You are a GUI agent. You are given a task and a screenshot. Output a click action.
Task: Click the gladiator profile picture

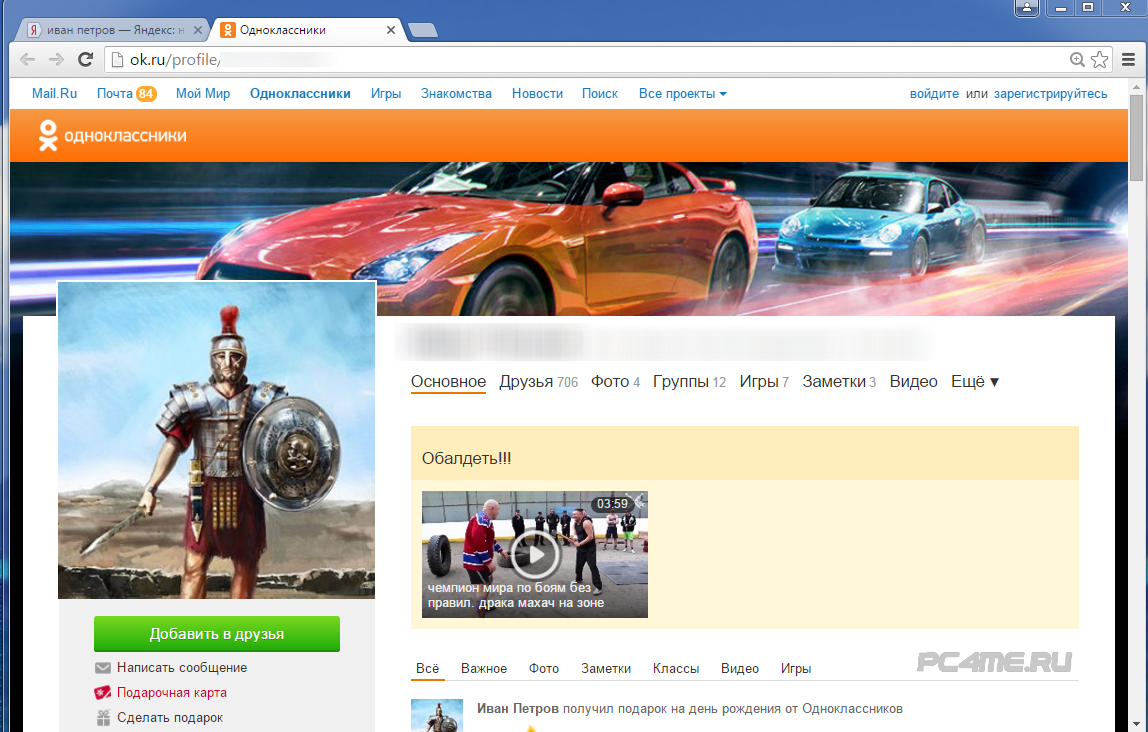pos(217,441)
